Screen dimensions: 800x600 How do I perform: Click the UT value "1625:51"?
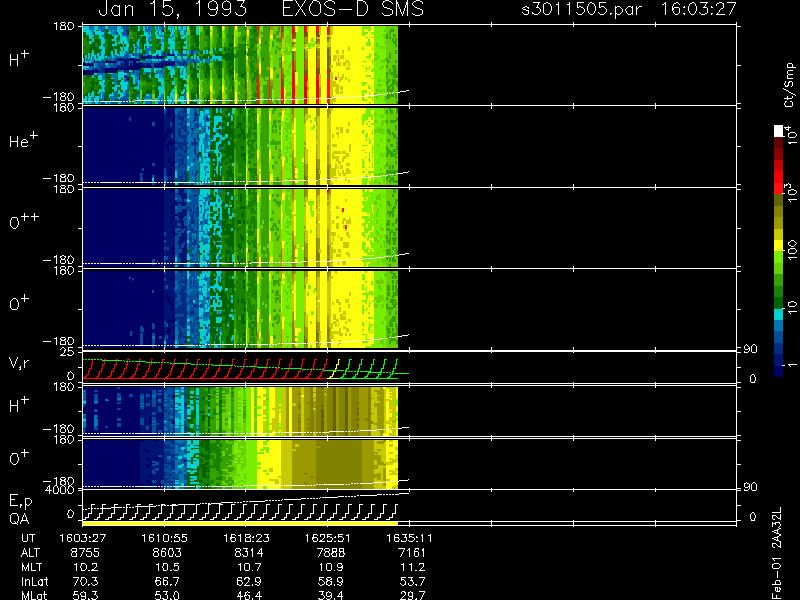click(x=328, y=538)
